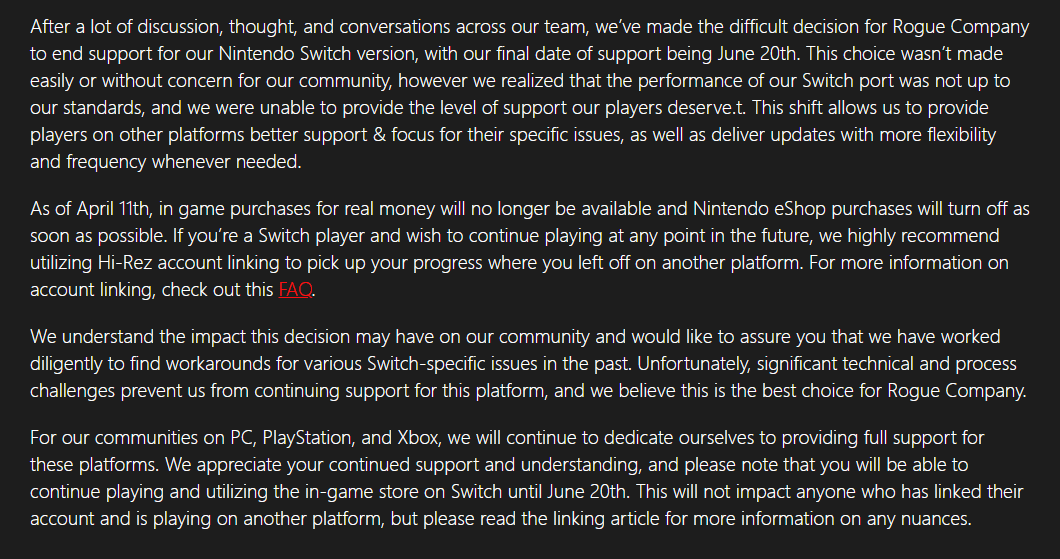
Task: Click the opening words 'After a lot of discussion'
Action: pyautogui.click(x=126, y=26)
